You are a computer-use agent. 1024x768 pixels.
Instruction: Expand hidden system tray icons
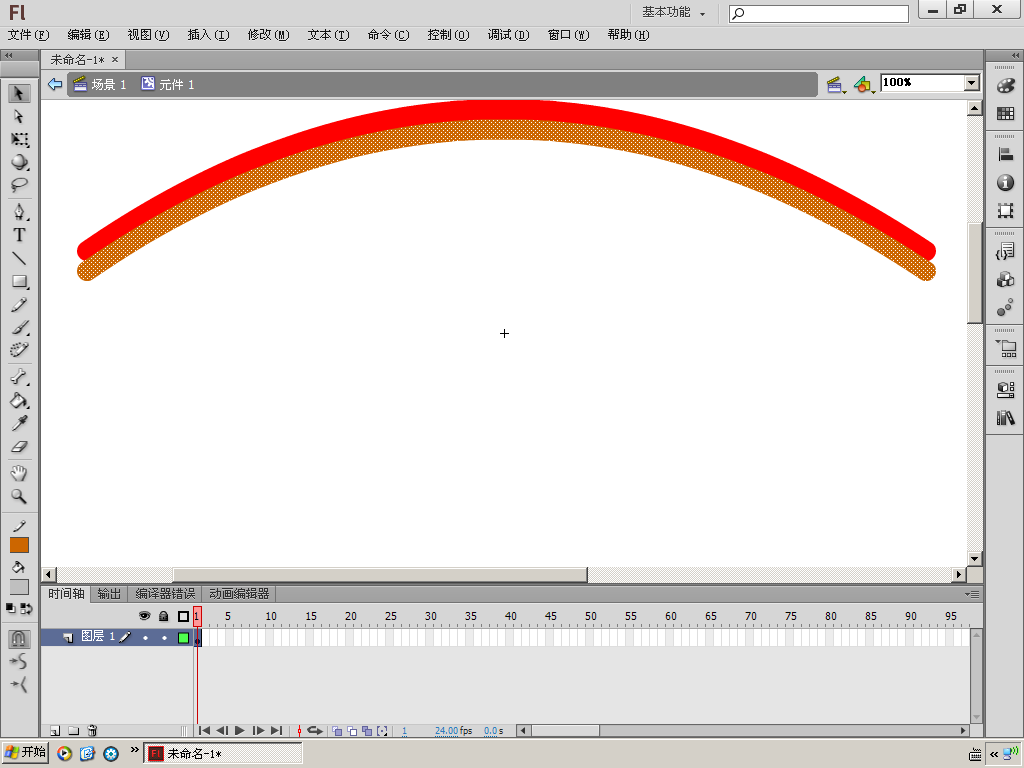coord(993,754)
